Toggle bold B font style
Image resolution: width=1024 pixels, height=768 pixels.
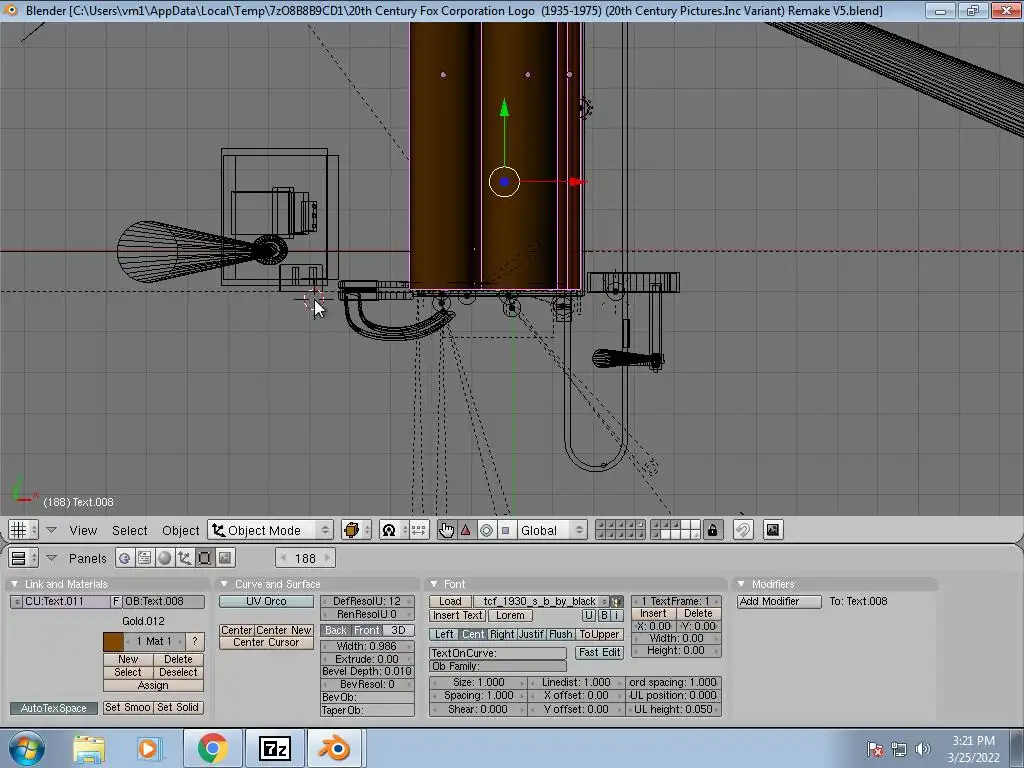click(x=604, y=615)
